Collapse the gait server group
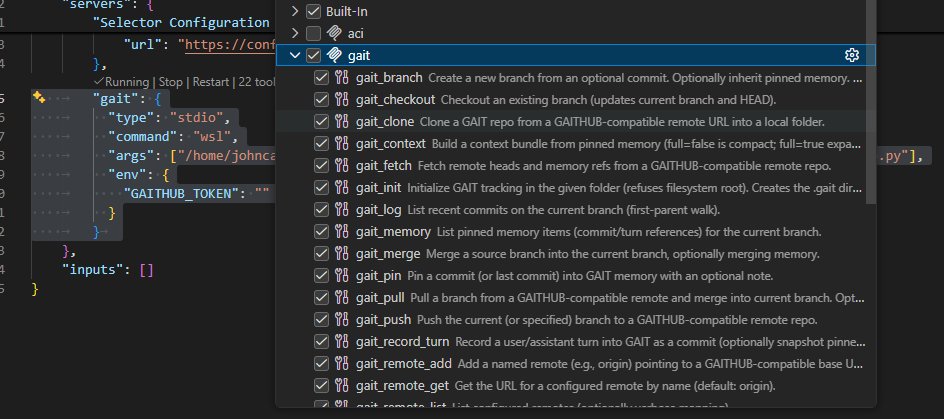This screenshot has width=944, height=419. (x=294, y=55)
